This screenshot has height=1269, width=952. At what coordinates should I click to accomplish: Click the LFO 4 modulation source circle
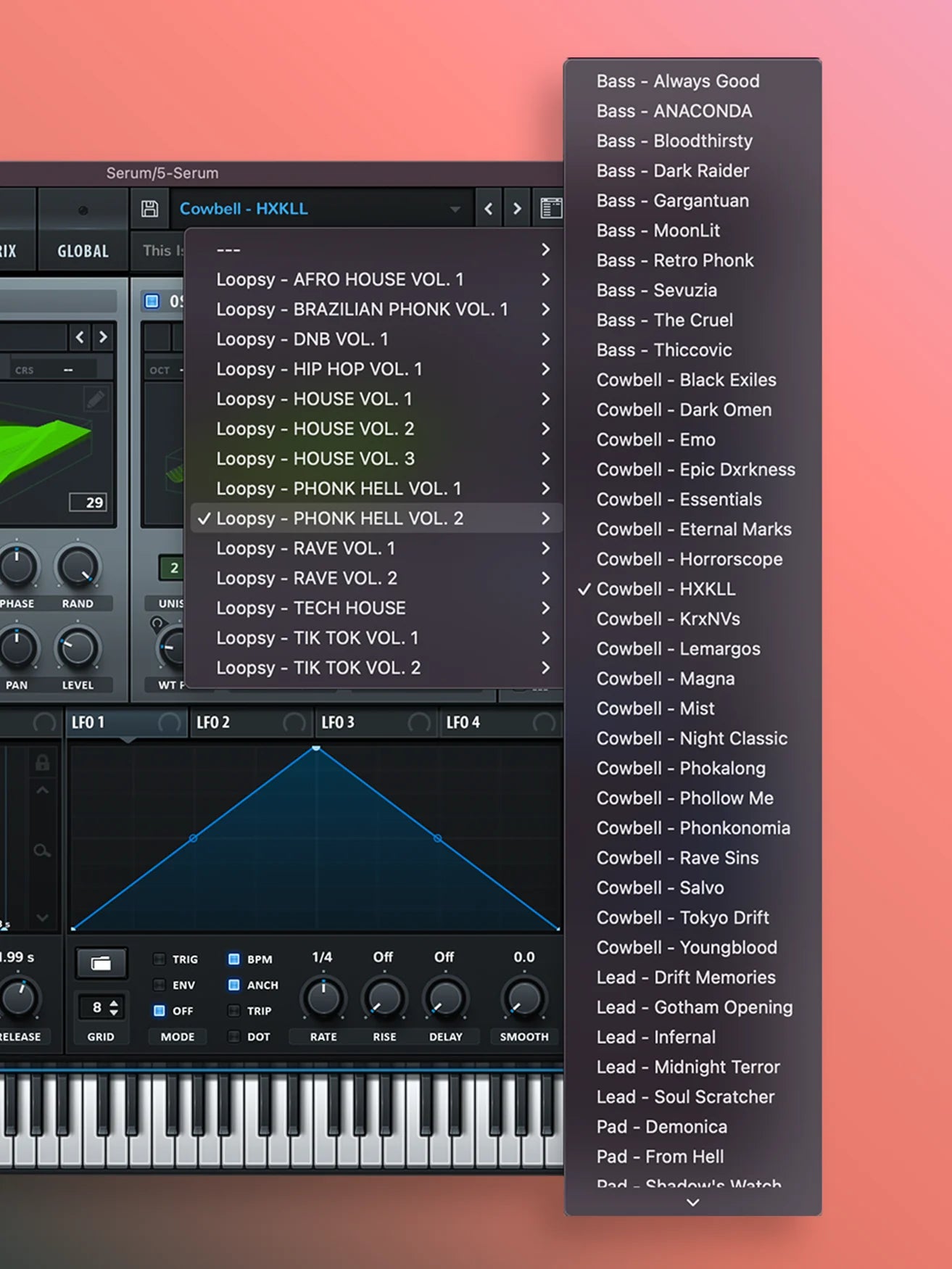[x=545, y=722]
